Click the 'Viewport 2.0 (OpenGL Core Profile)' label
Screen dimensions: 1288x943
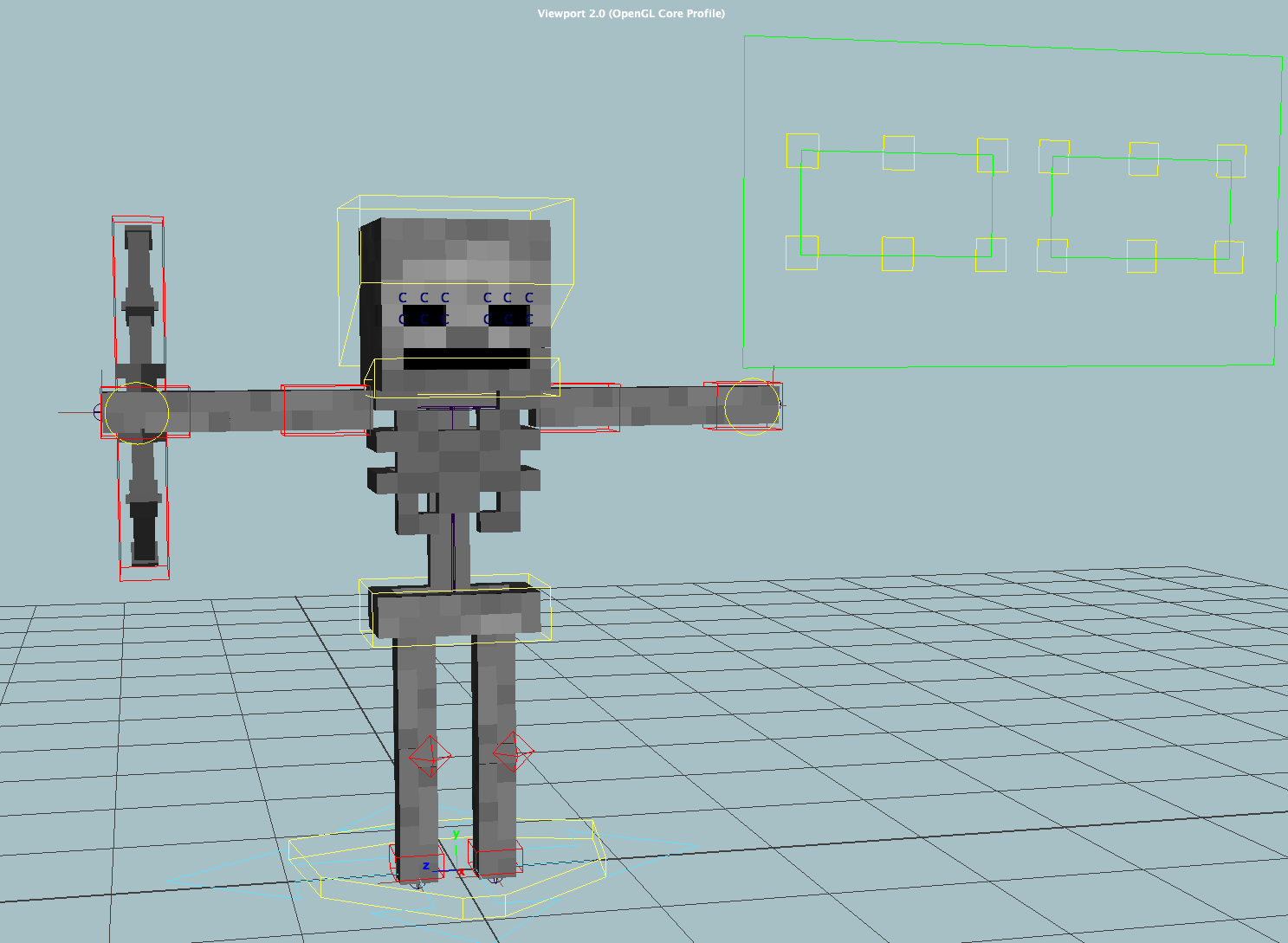click(x=631, y=13)
